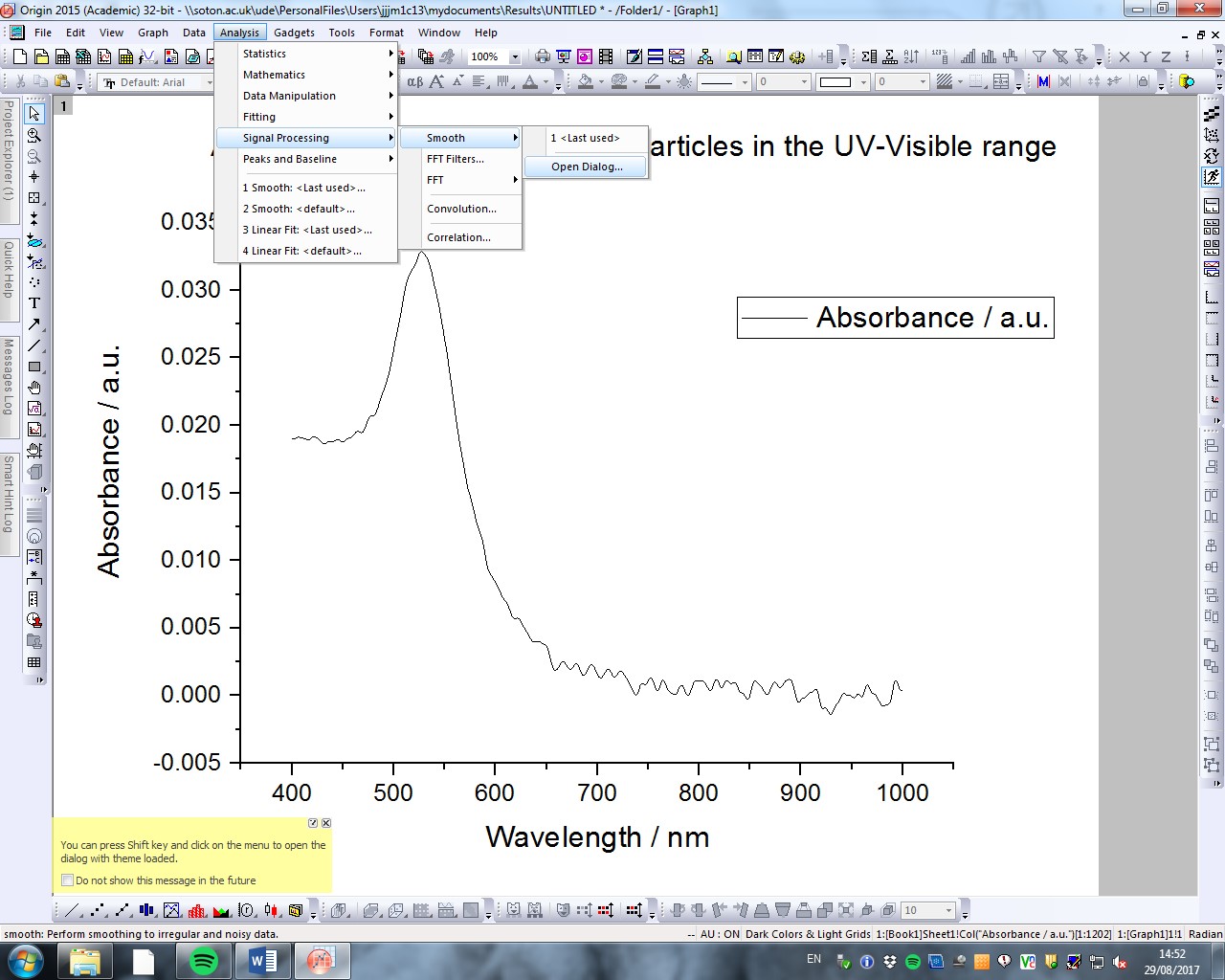
Task: Close the yellow hint message
Action: coord(326,823)
